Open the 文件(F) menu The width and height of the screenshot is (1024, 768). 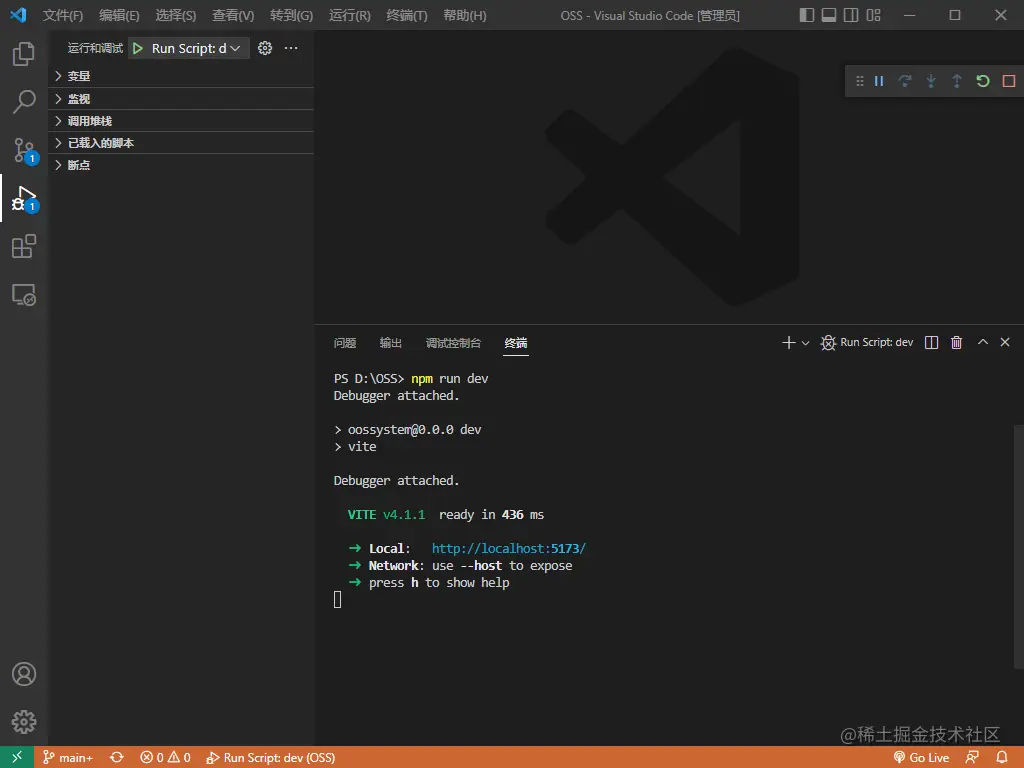point(63,15)
